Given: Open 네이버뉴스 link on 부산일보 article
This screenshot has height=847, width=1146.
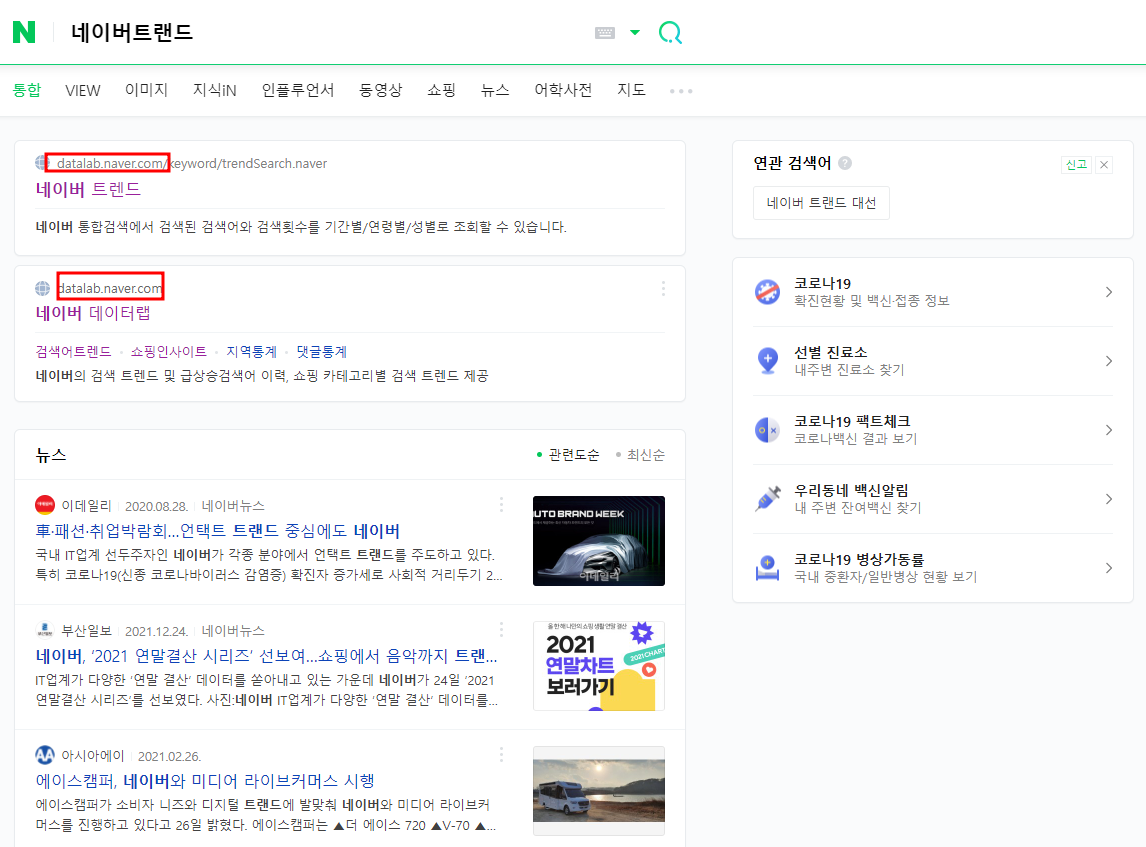Looking at the screenshot, I should [233, 631].
